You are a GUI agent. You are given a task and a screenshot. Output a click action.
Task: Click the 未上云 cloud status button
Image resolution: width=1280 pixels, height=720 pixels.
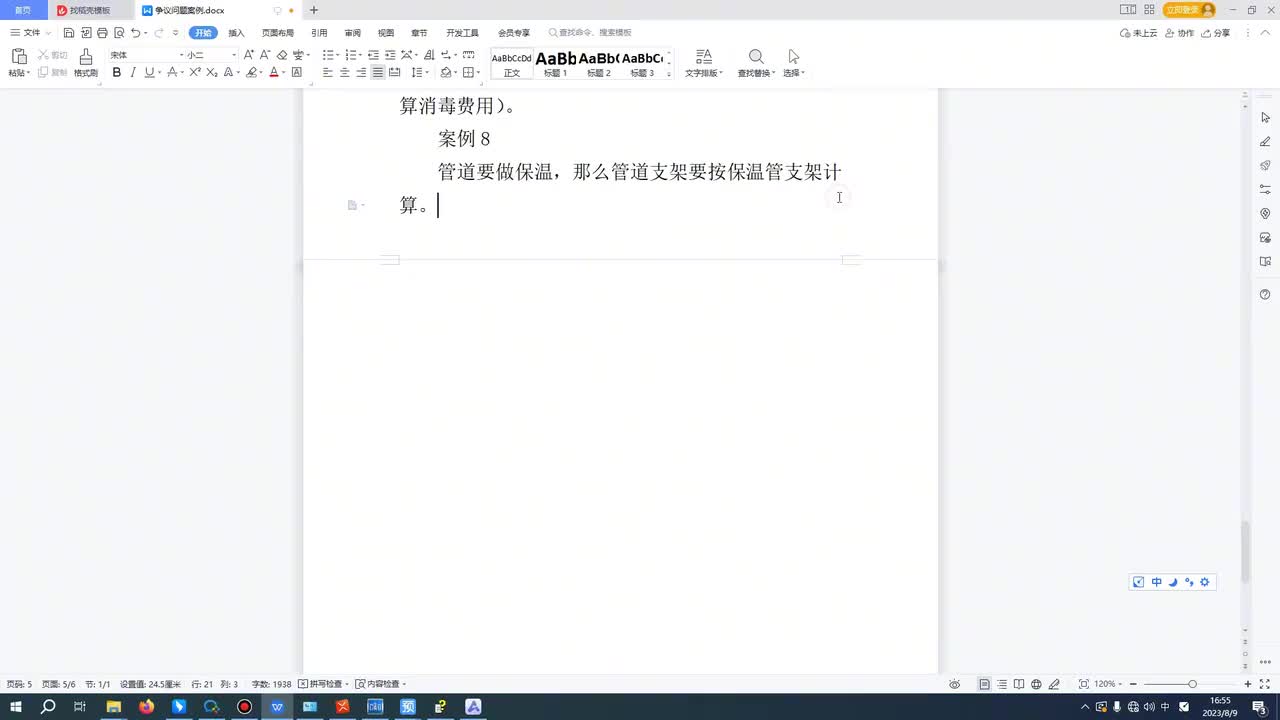[1139, 33]
